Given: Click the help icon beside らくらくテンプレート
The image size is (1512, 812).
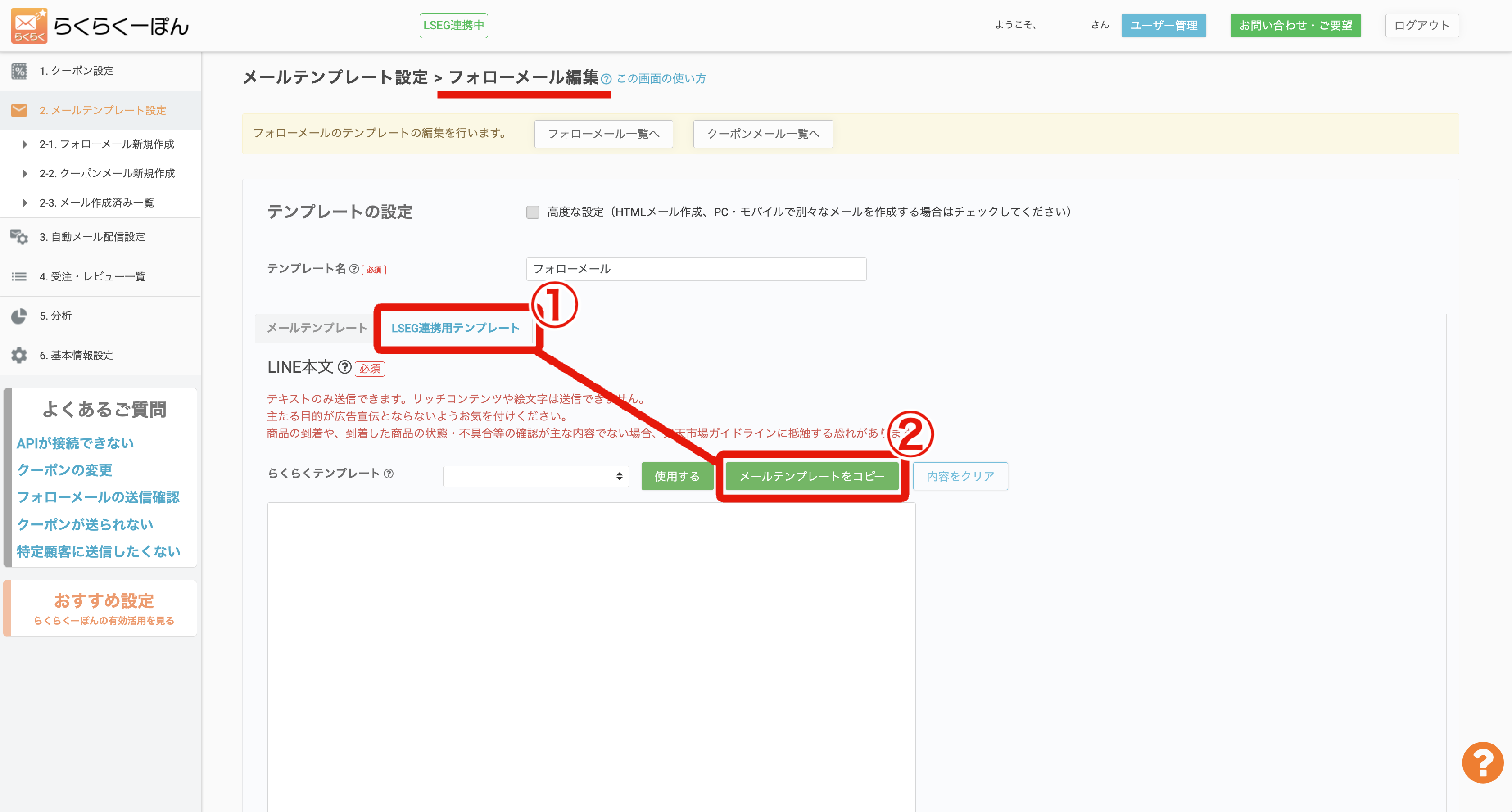Looking at the screenshot, I should [x=389, y=474].
